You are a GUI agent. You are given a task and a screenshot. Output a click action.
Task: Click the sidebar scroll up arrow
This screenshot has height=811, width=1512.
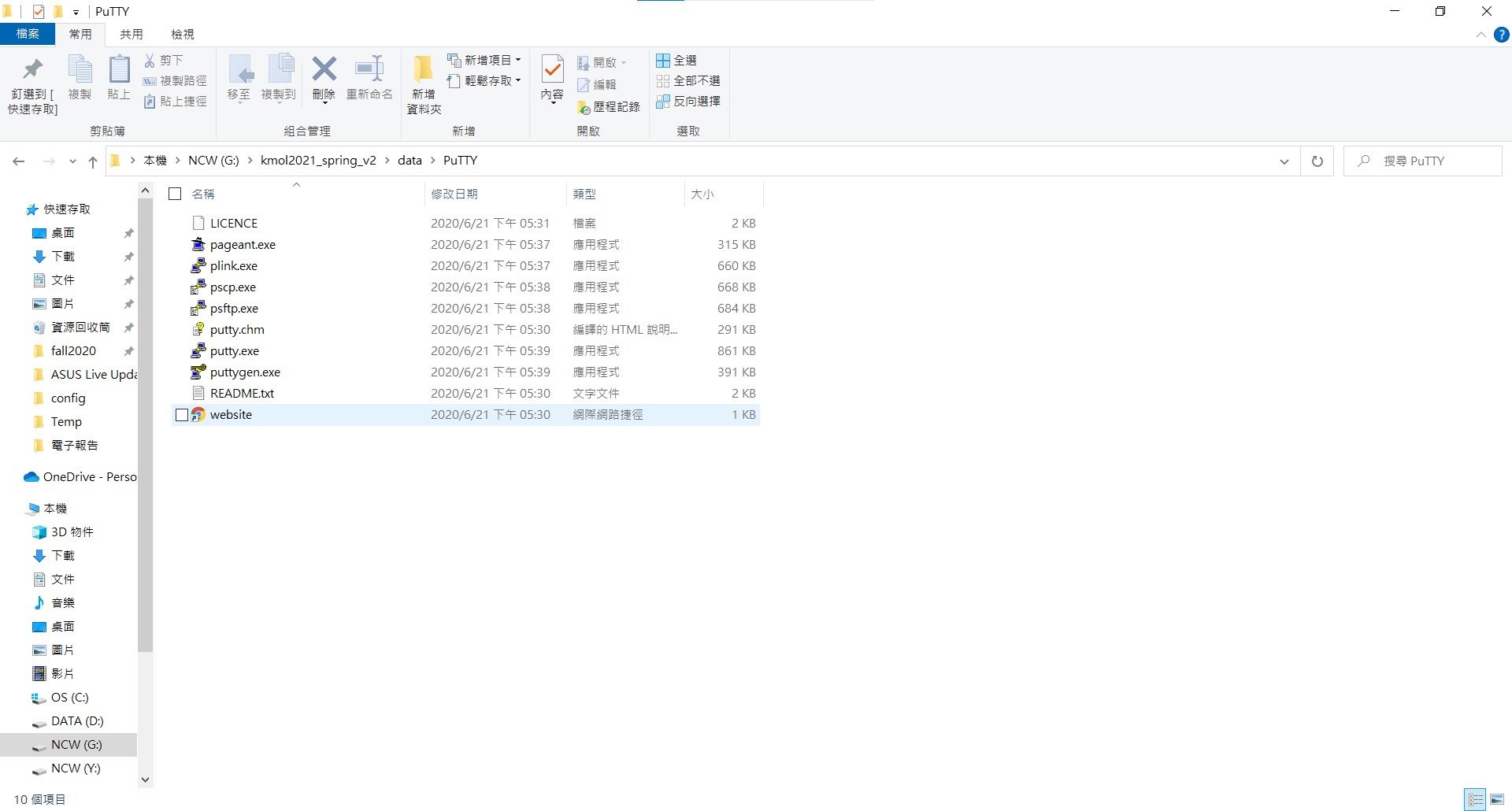[145, 191]
